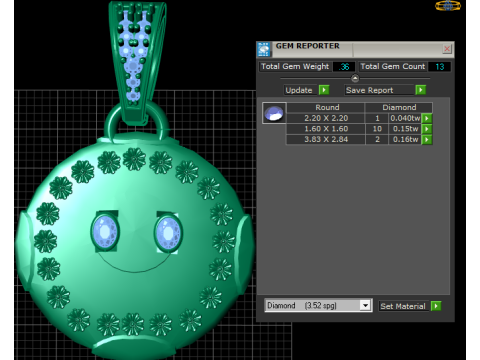
Task: Click the 0.16tw weight cell
Action: tap(405, 139)
